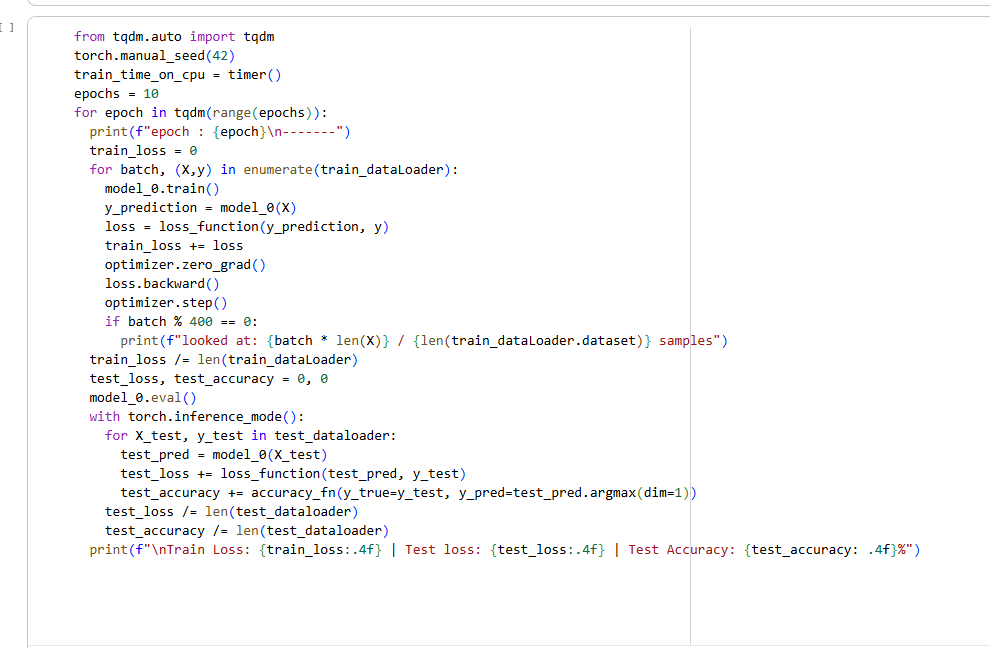The height and width of the screenshot is (648, 990).
Task: Click the train_loss = 0 line
Action: click(143, 151)
